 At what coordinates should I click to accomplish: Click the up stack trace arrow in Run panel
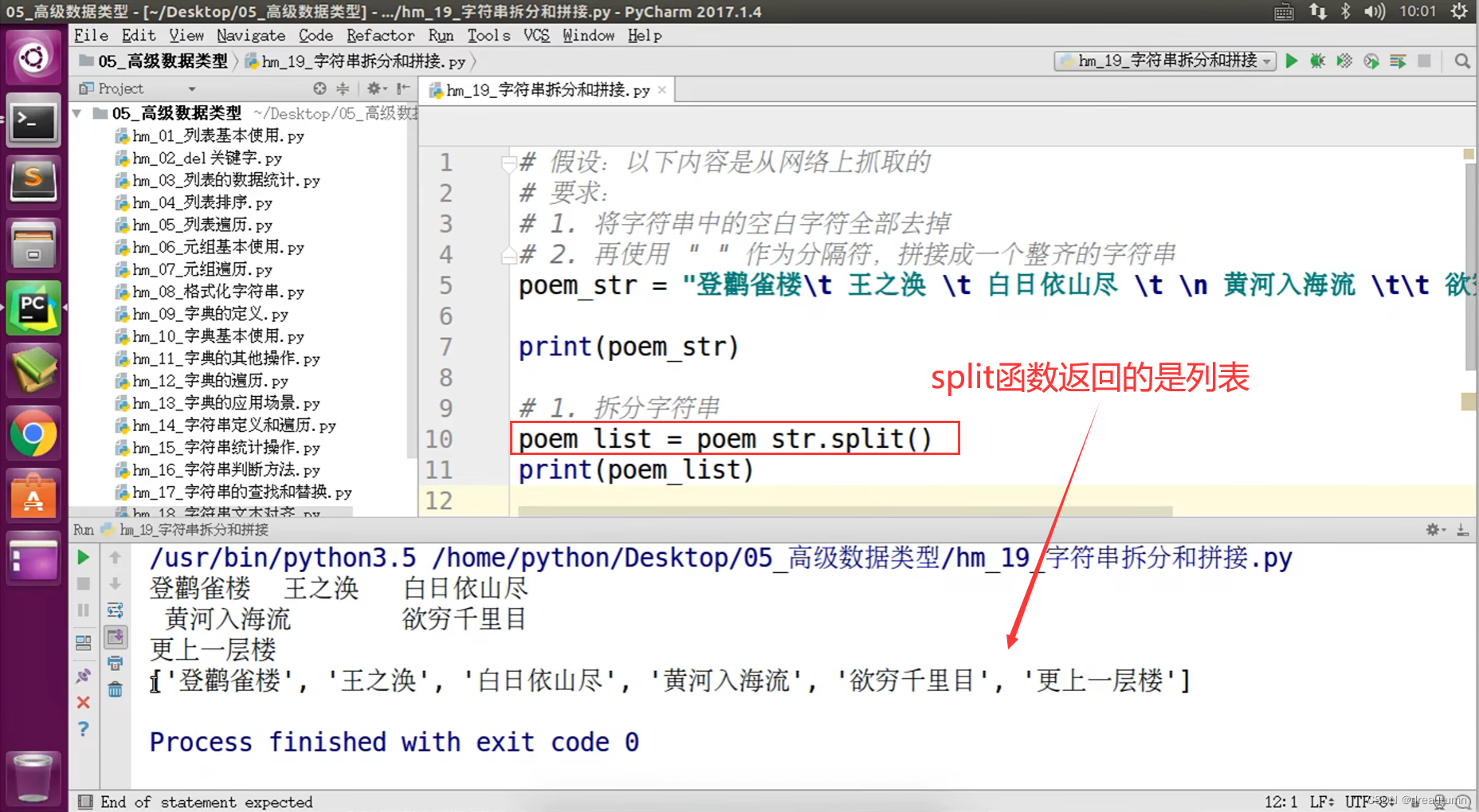tap(115, 557)
